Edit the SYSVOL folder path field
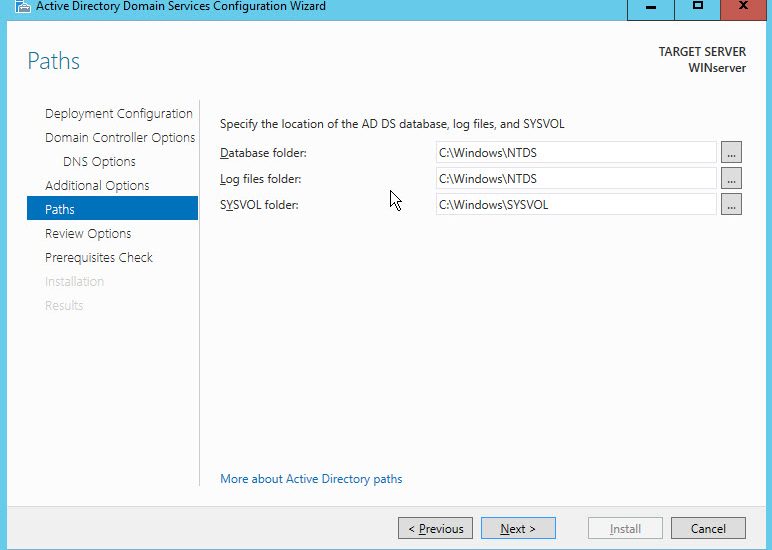 pos(576,205)
